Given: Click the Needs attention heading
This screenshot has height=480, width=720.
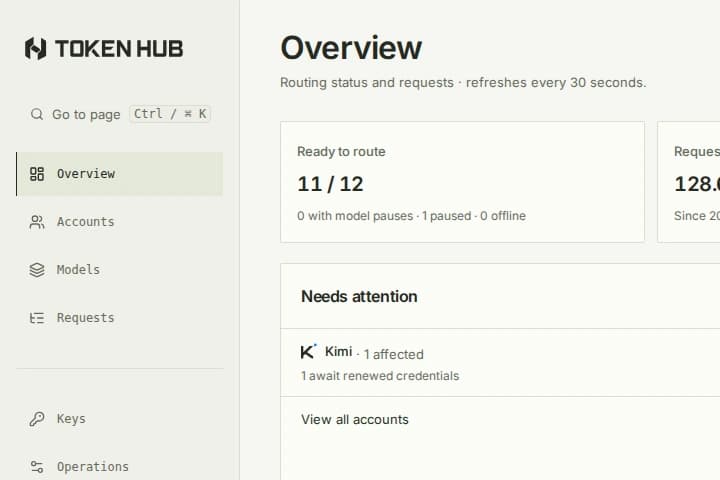Looking at the screenshot, I should [x=359, y=296].
